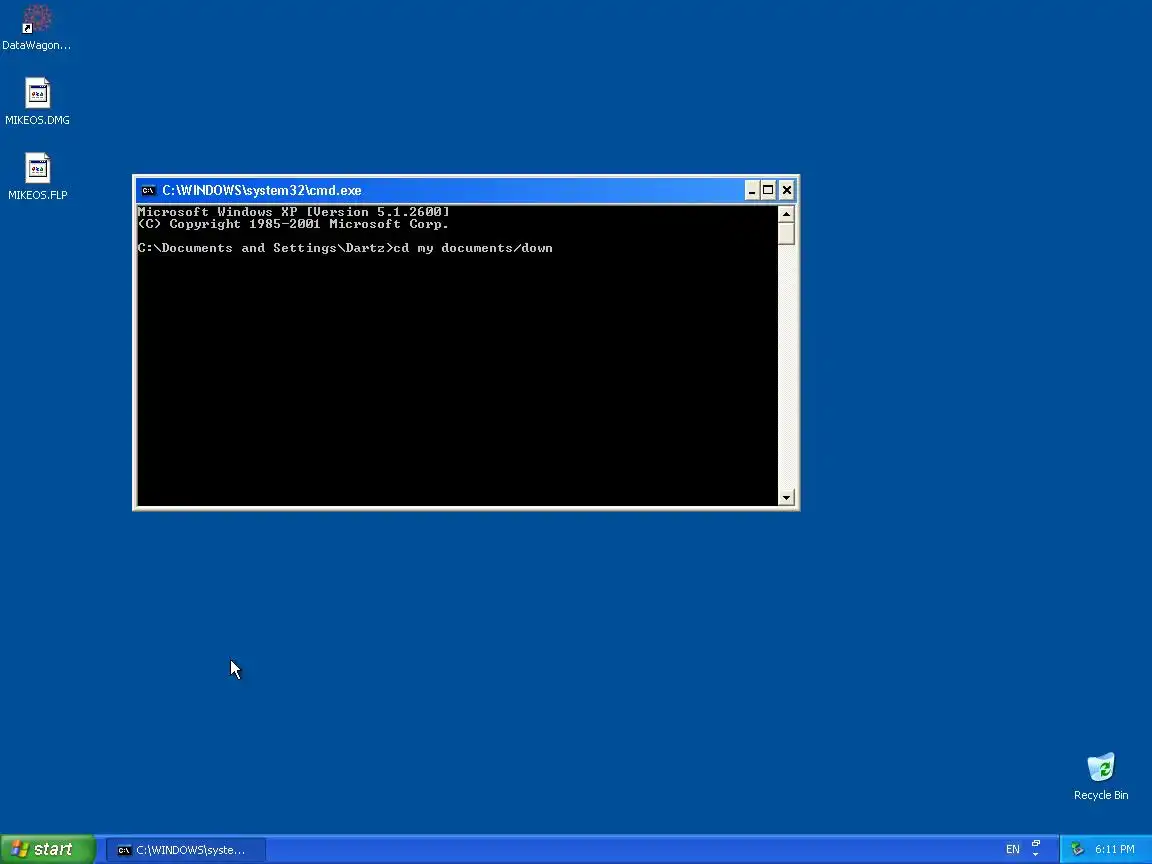Image resolution: width=1152 pixels, height=864 pixels.
Task: Select the MIKEOS.FLP file icon
Action: tap(37, 176)
